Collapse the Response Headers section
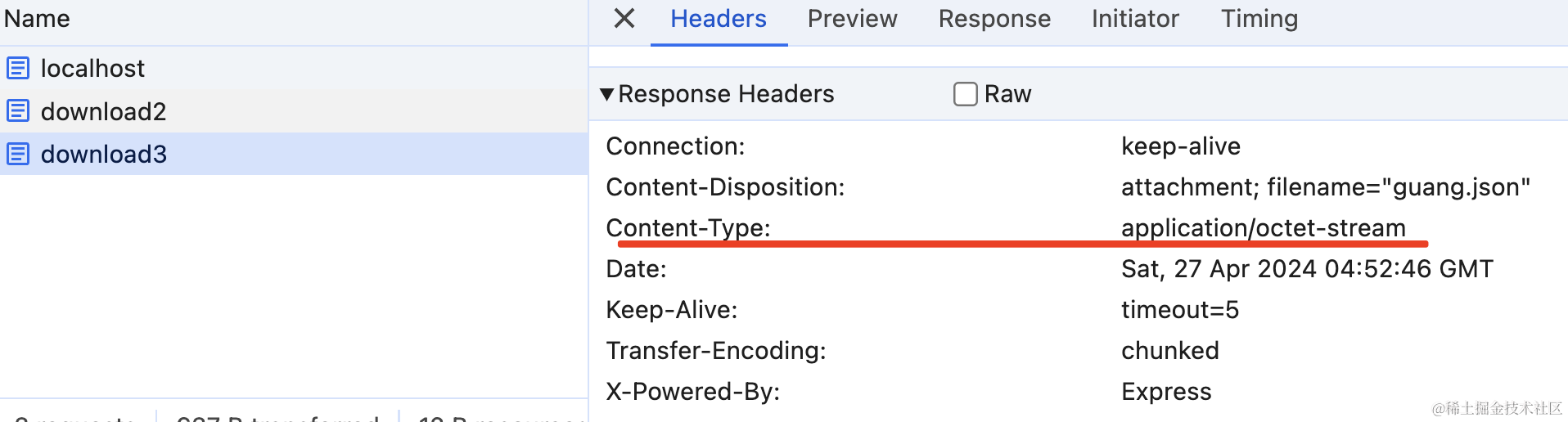The image size is (1568, 422). 606,94
